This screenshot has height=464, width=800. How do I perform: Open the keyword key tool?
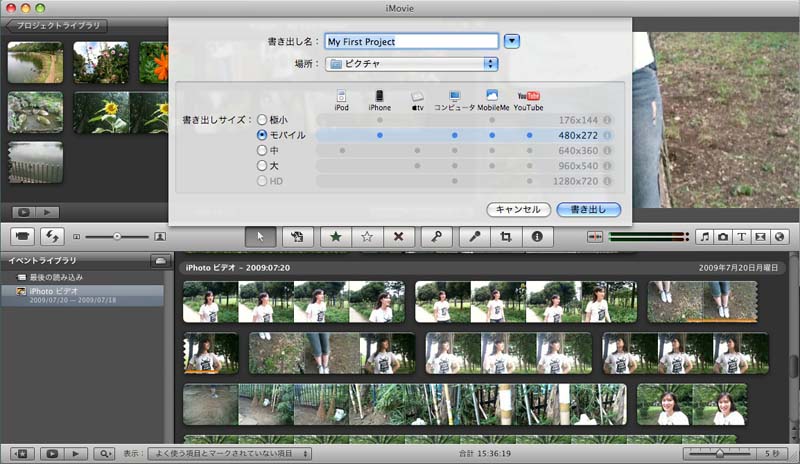click(437, 237)
